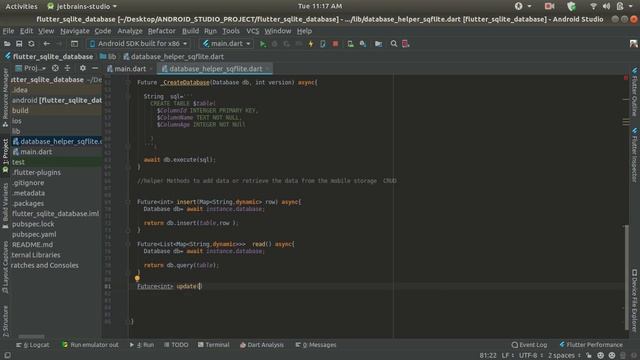The image size is (640, 360).
Task: Click the Device File project structure folder icon
Action: [378, 44]
